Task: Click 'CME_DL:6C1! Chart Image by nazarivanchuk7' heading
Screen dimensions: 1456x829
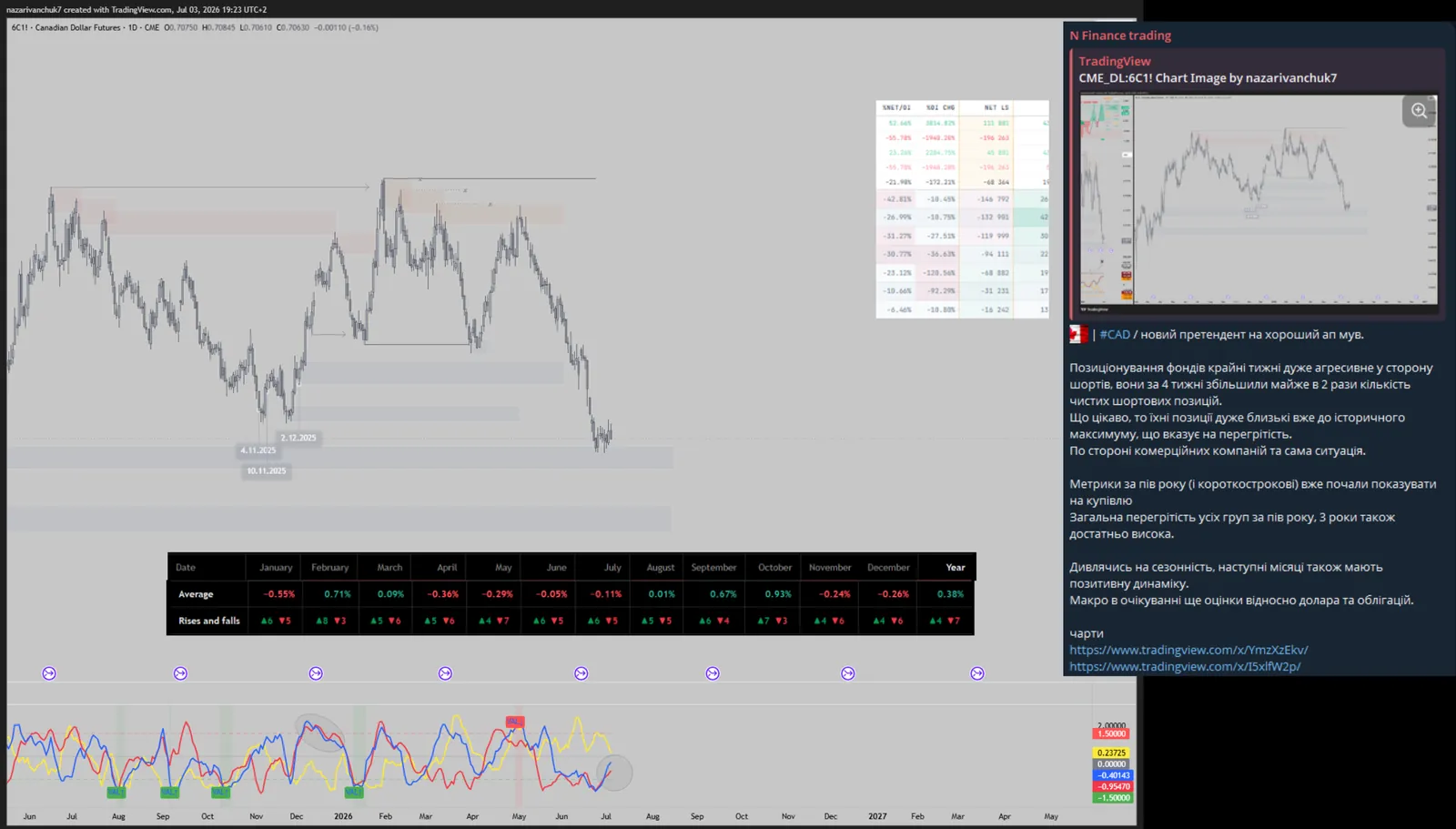Action: [1208, 78]
